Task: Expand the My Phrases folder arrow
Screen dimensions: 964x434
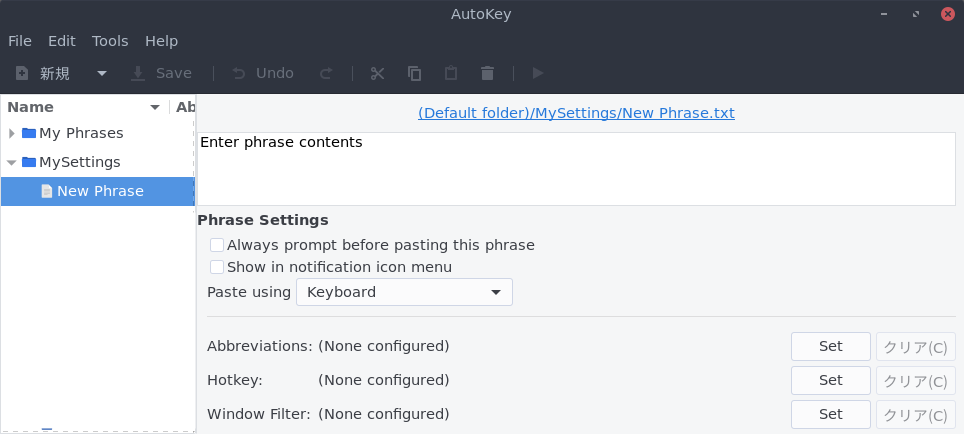Action: point(12,133)
